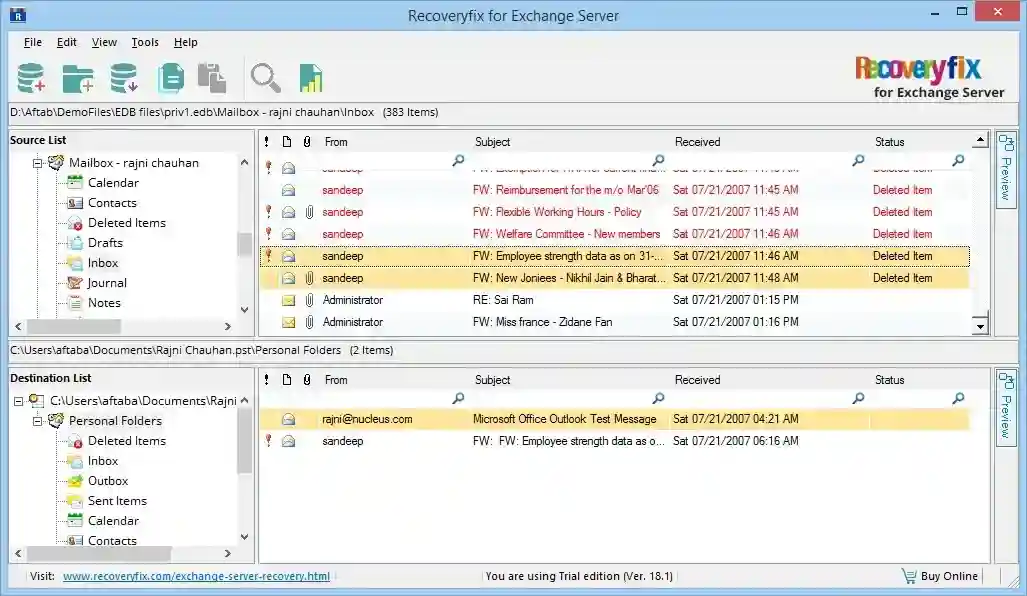Select Deleted Items folder in Source List
1027x596 pixels.
click(x=127, y=223)
